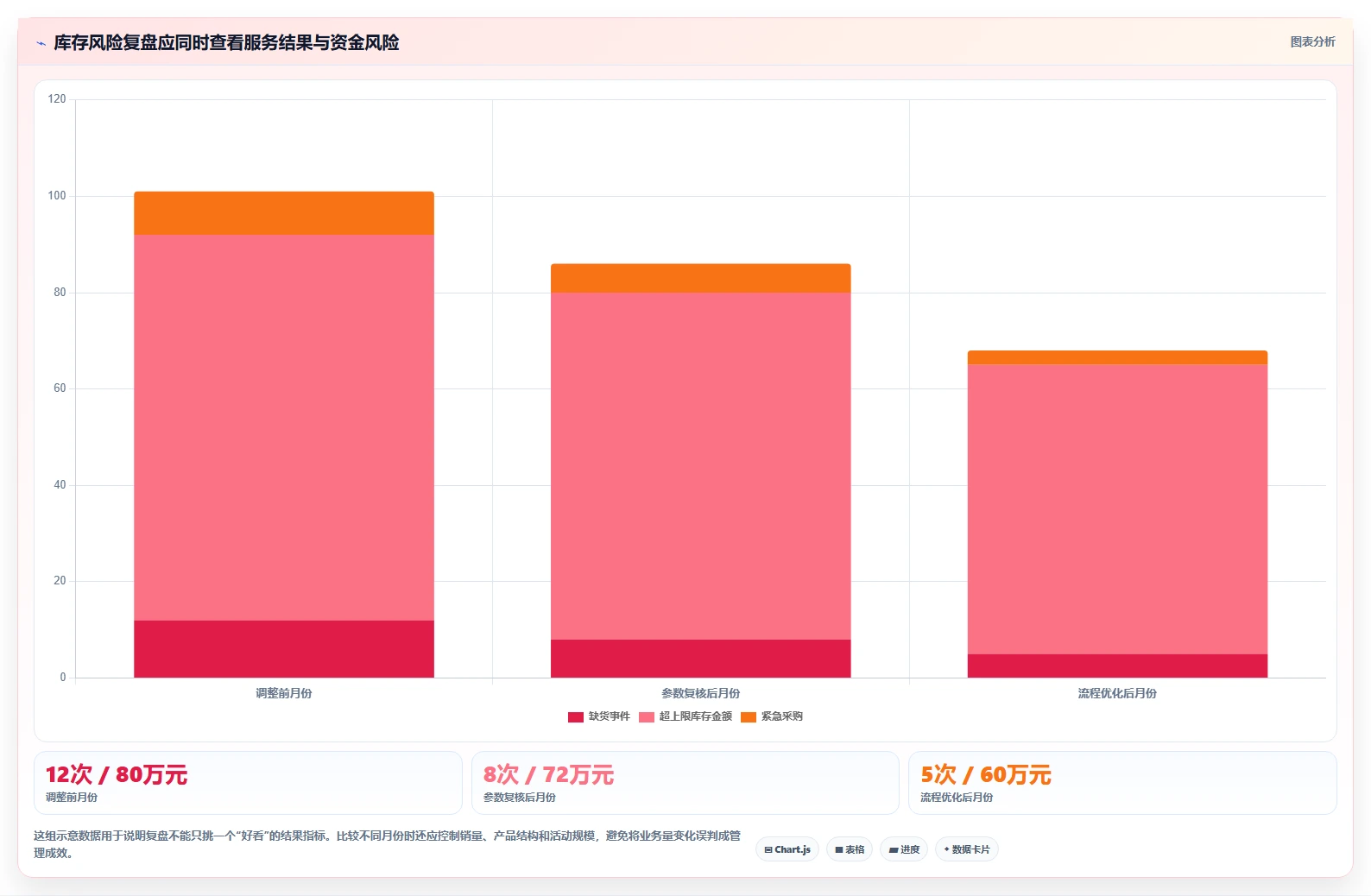Click the chart title 库存风险复盘 heading text
Image resolution: width=1371 pixels, height=896 pixels.
click(x=226, y=43)
